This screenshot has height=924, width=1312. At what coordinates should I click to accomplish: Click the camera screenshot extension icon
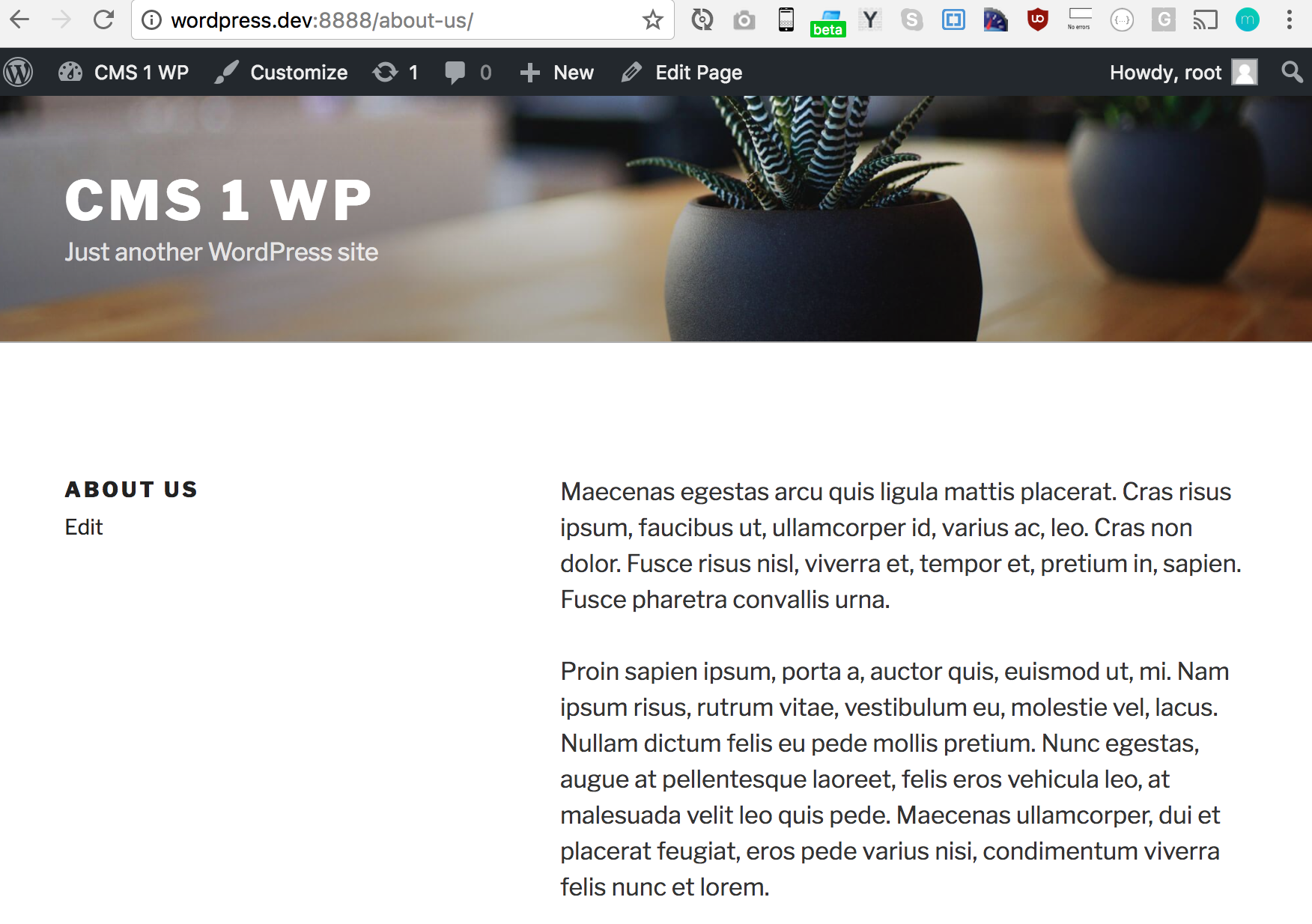pyautogui.click(x=744, y=20)
